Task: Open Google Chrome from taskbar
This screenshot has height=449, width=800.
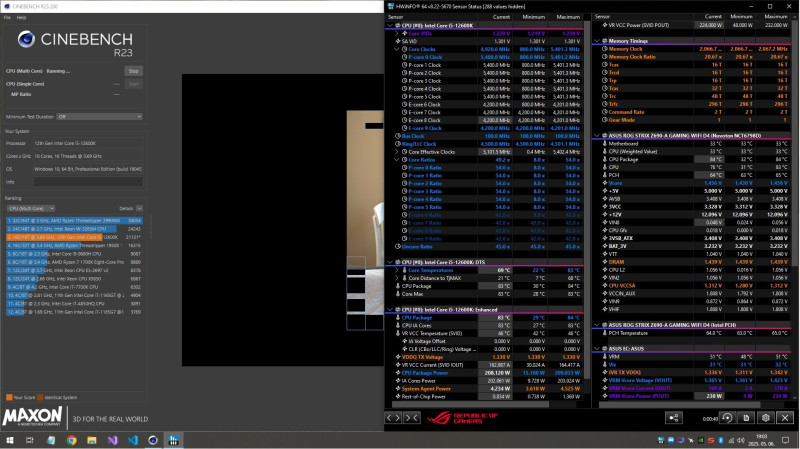Action: 71,440
